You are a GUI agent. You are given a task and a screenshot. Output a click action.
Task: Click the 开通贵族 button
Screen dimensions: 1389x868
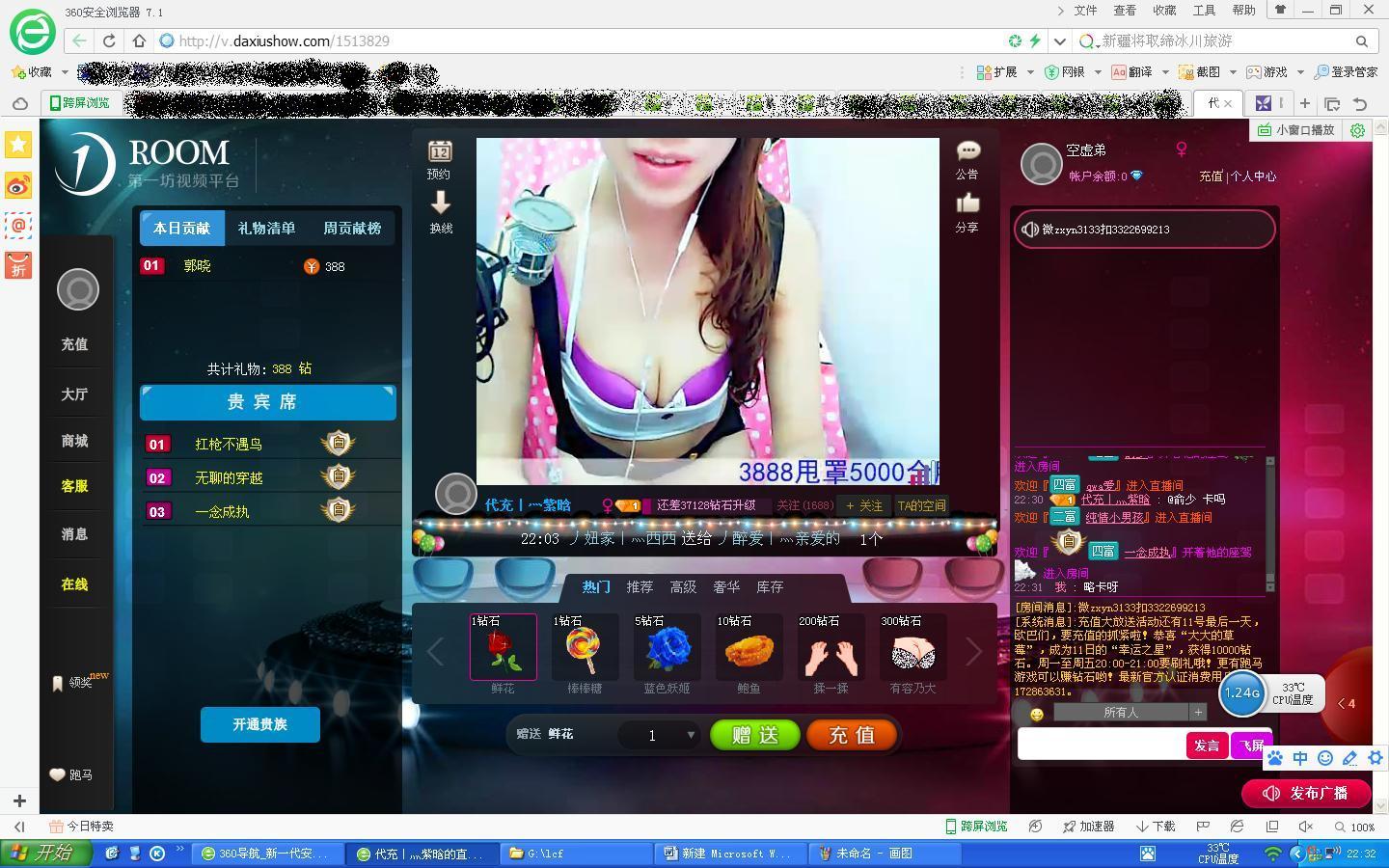(259, 724)
